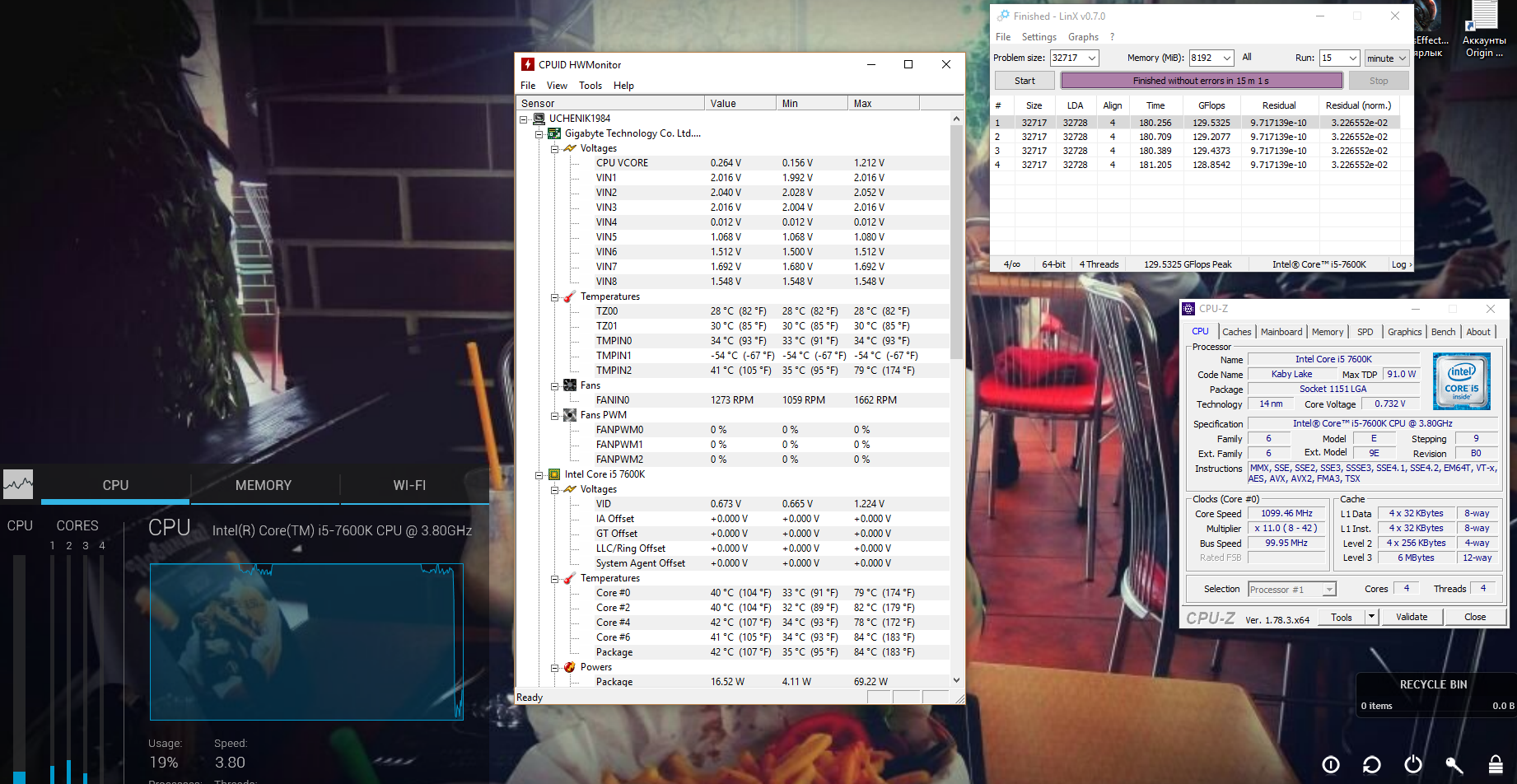Click the Close button at the bottom of CPU-Z
This screenshot has width=1517, height=784.
(x=1475, y=617)
